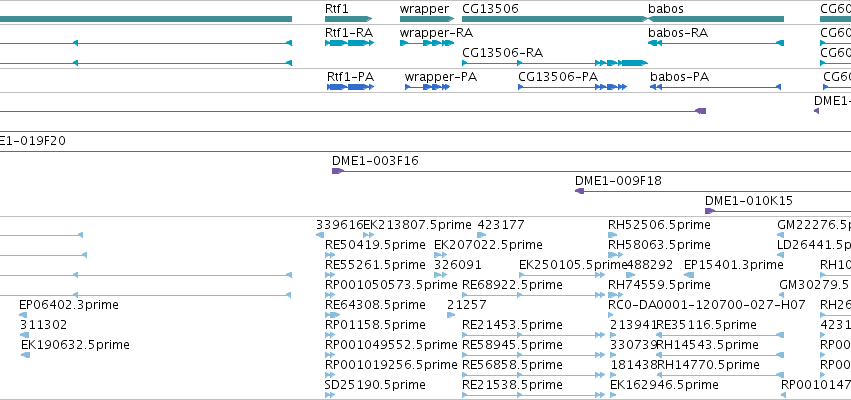
Task: Click EST RE50419.5prime
Action: point(375,245)
